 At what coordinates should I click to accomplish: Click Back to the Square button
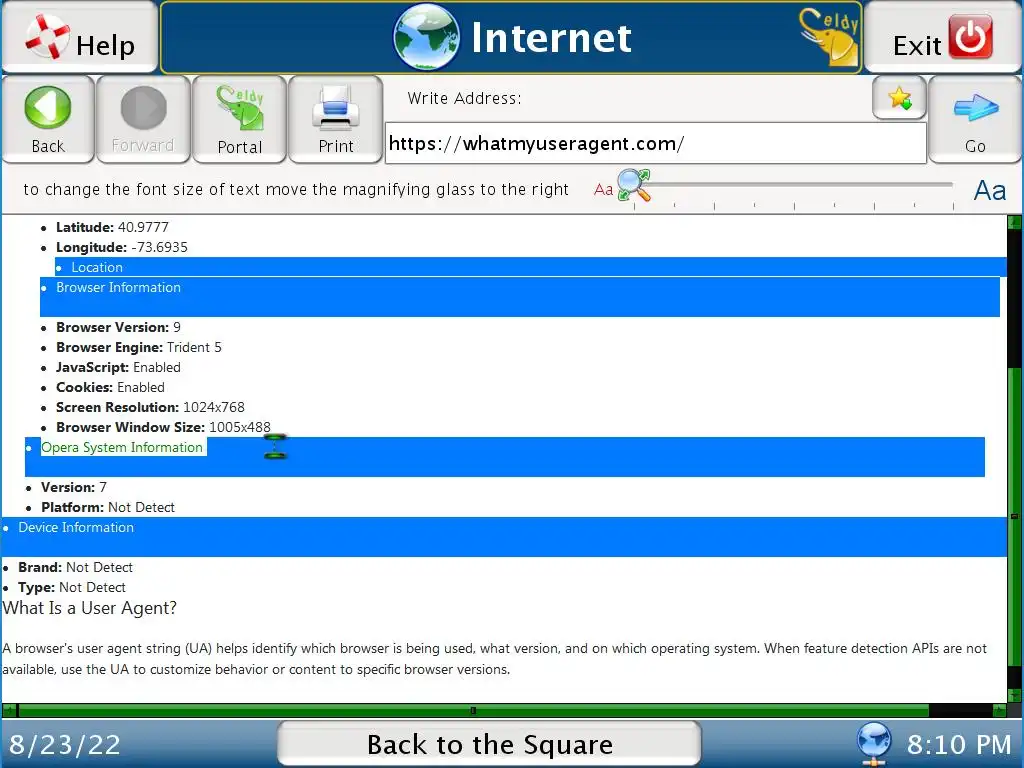489,744
